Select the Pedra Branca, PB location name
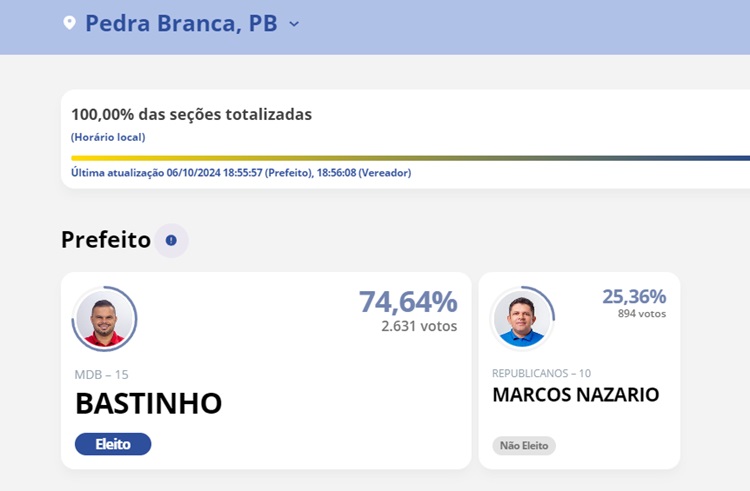The width and height of the screenshot is (750, 491). pos(181,23)
